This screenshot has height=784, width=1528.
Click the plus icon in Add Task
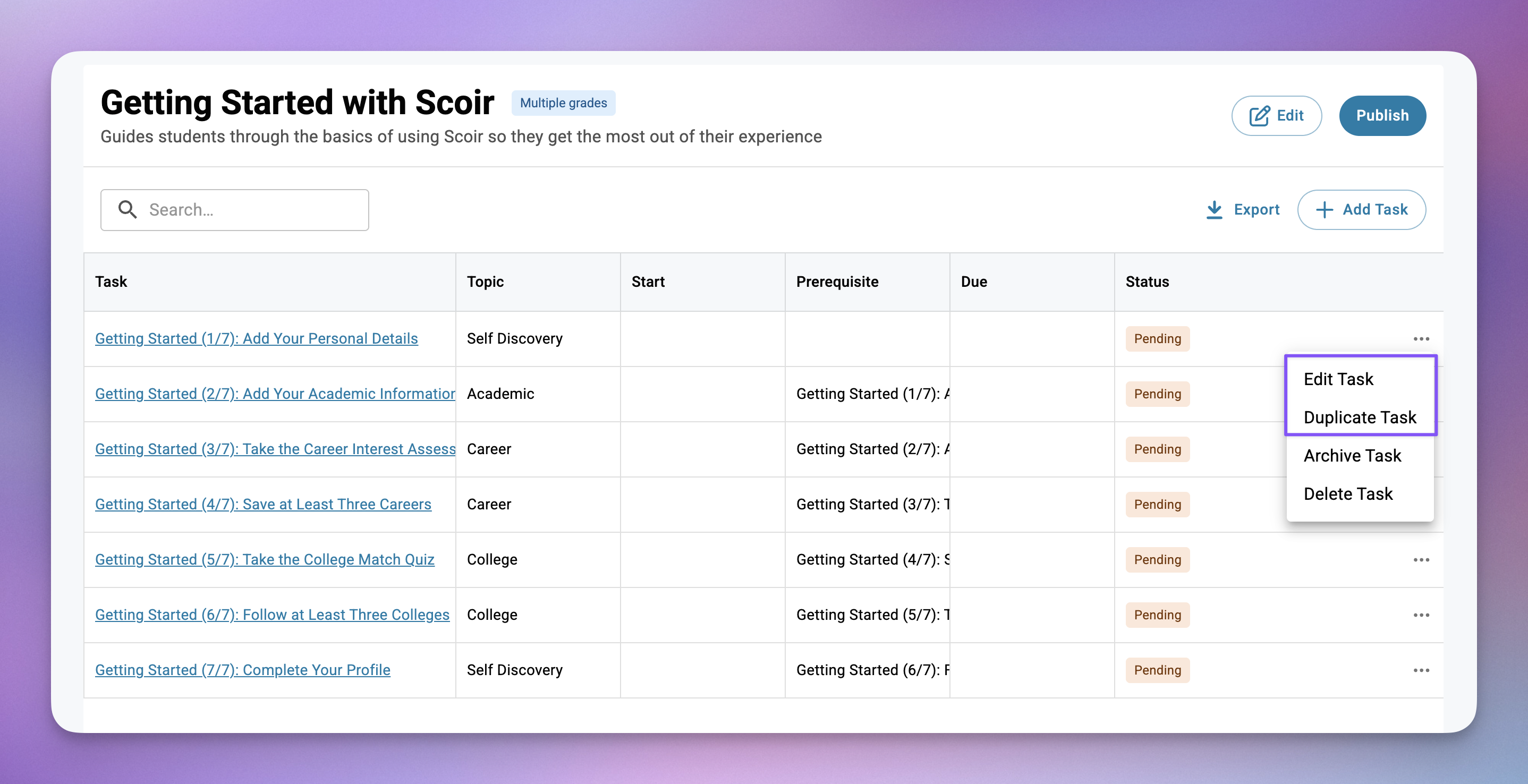(x=1324, y=209)
